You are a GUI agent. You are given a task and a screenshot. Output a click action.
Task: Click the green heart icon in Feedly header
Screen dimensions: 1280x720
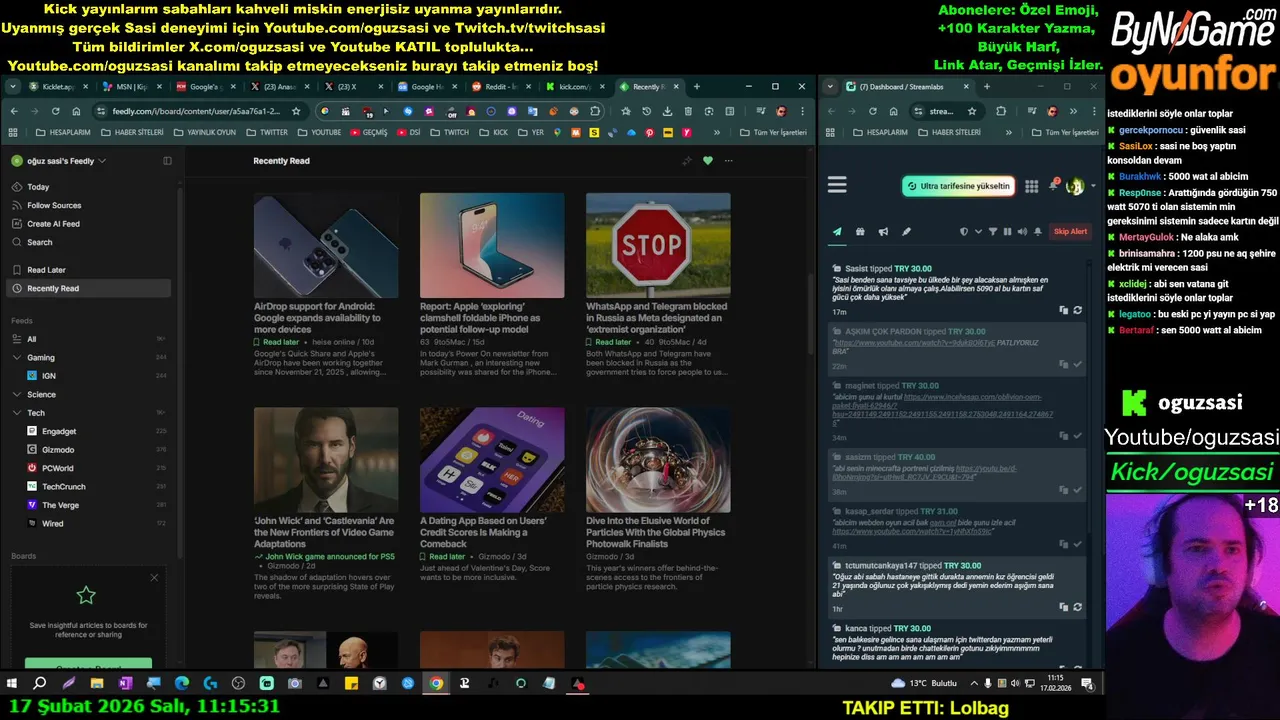click(708, 161)
